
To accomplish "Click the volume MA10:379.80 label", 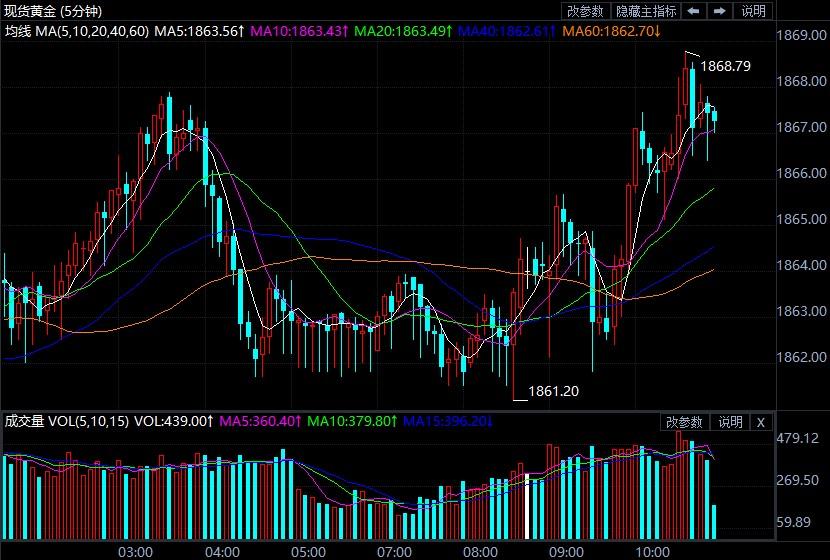I will click(352, 421).
